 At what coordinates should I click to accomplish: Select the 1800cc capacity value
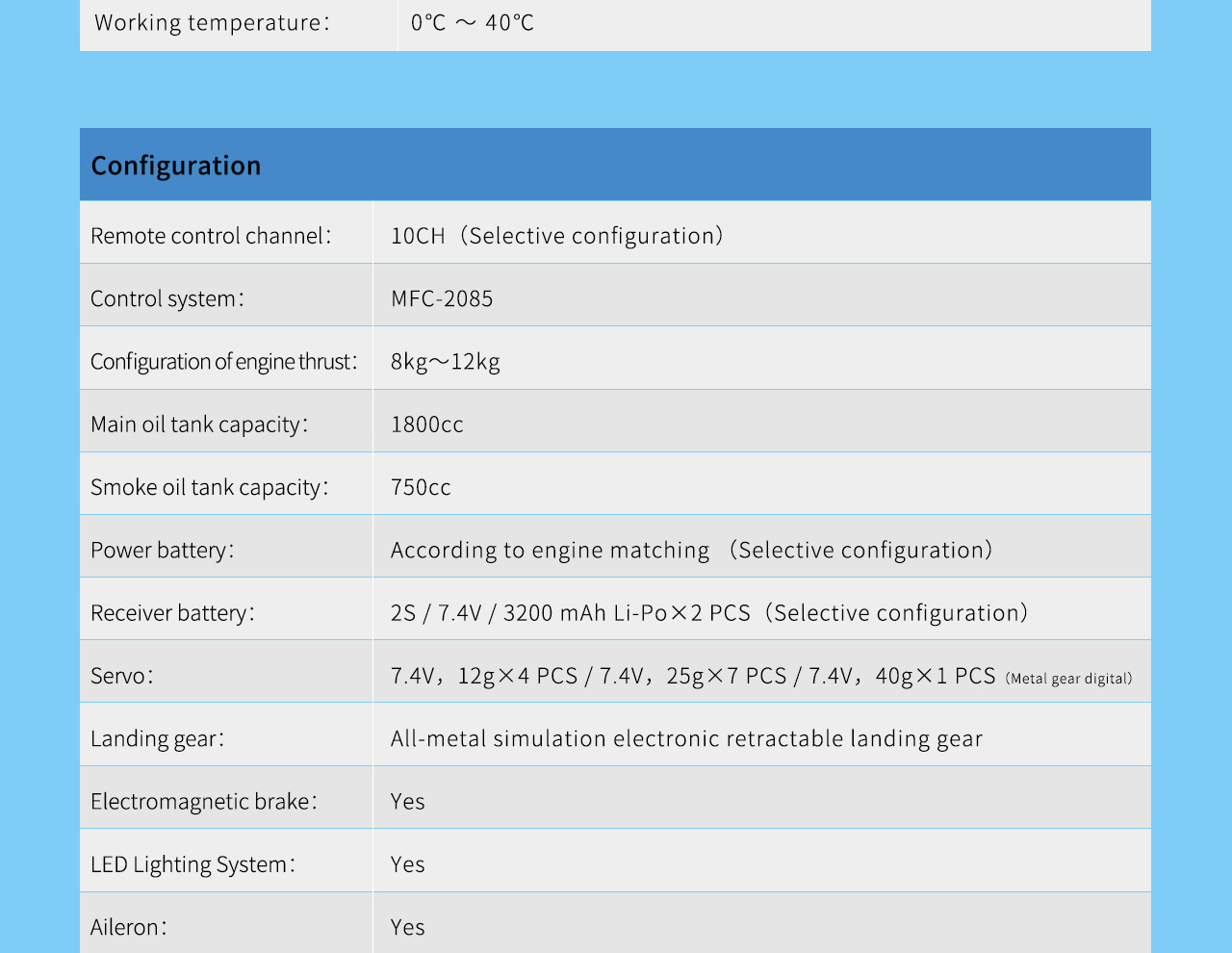tap(427, 425)
